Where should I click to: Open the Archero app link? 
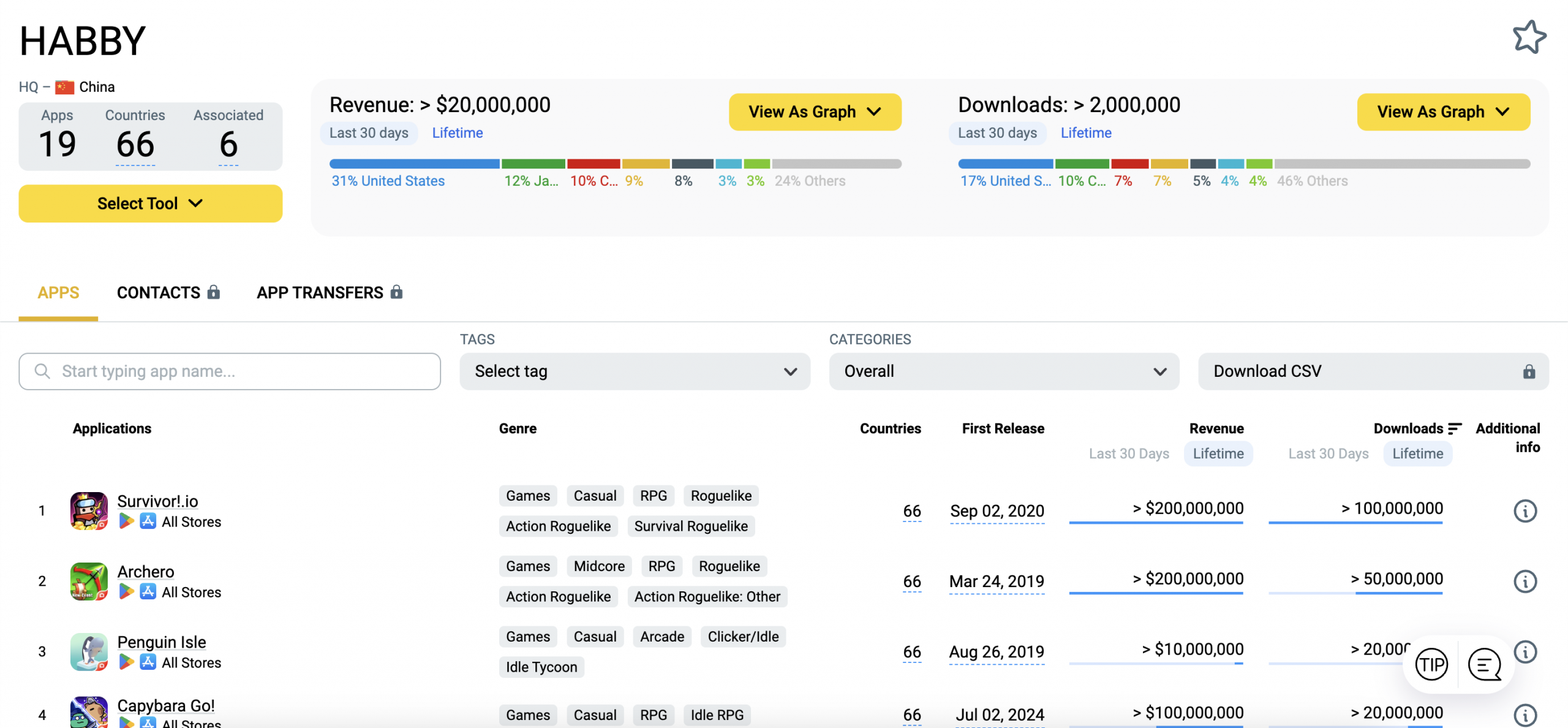[146, 572]
